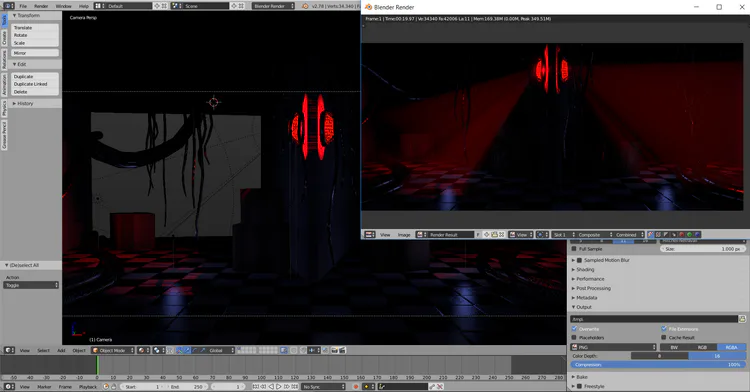Screen dimensions: 750x392
Task: Enable the Placeholders checkbox
Action: point(574,338)
